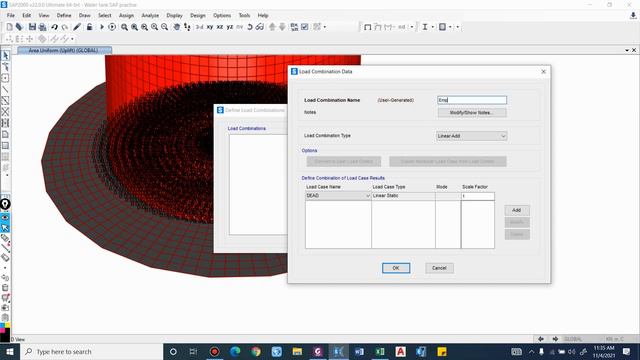This screenshot has width=640, height=360.
Task: Open the Options menu
Action: coord(222,16)
